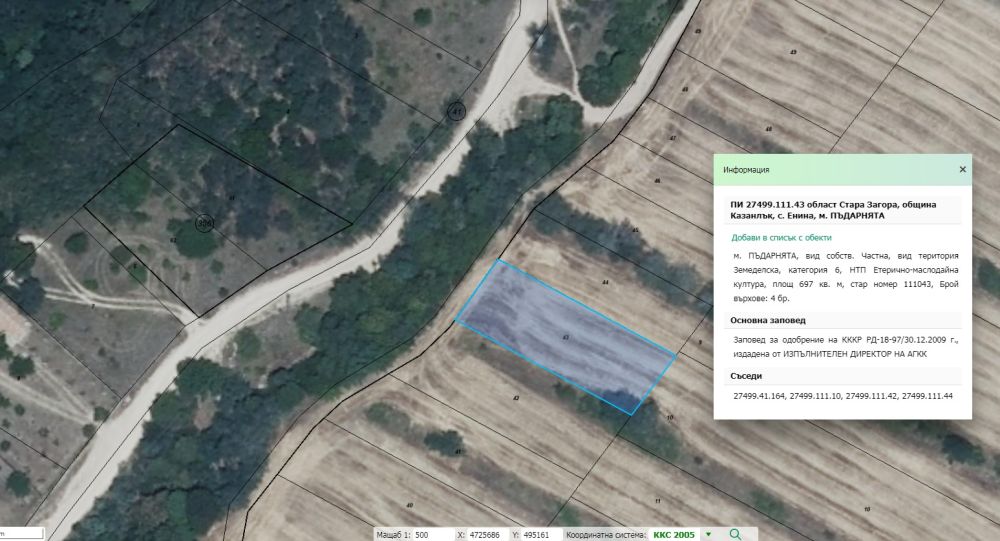Click the circled 306 marker in the forest

(205, 222)
